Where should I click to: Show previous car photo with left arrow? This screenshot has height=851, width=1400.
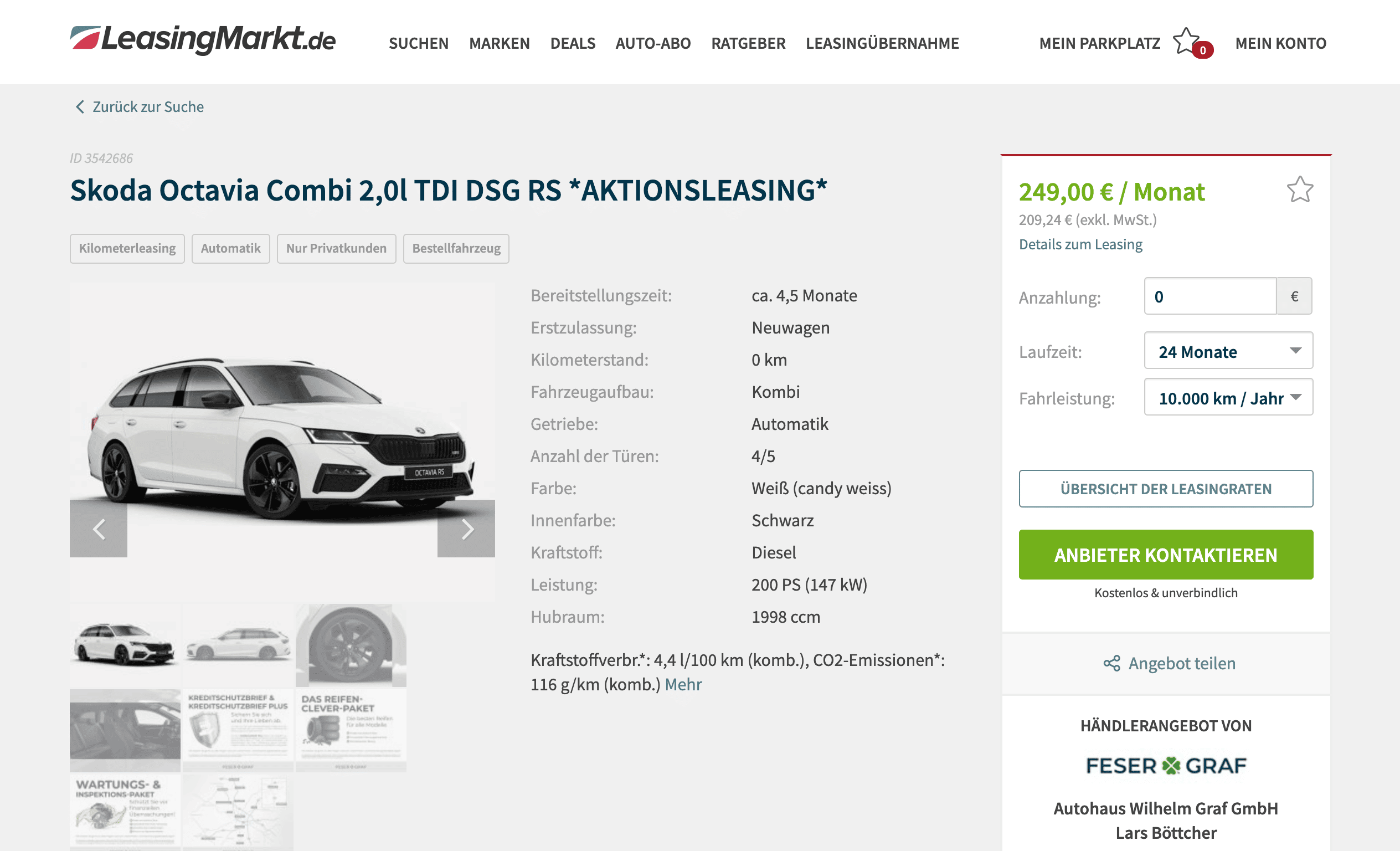click(98, 529)
